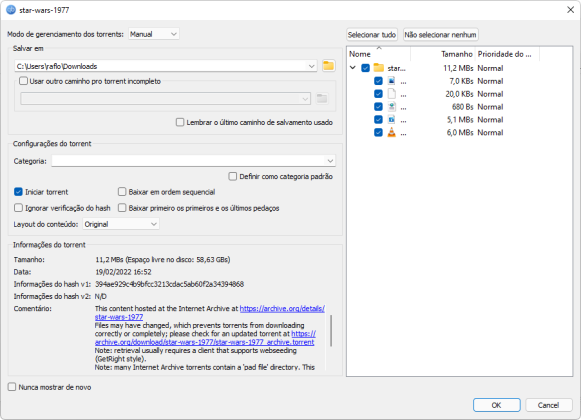Open the Modo de gerenciamento Manual dropdown
This screenshot has height=420, width=581.
154,34
